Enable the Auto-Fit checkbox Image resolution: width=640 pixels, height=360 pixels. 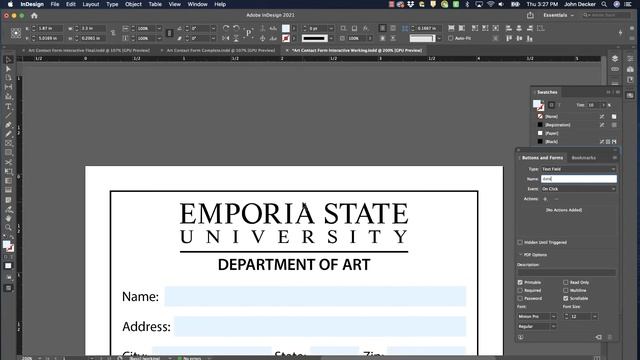point(451,38)
